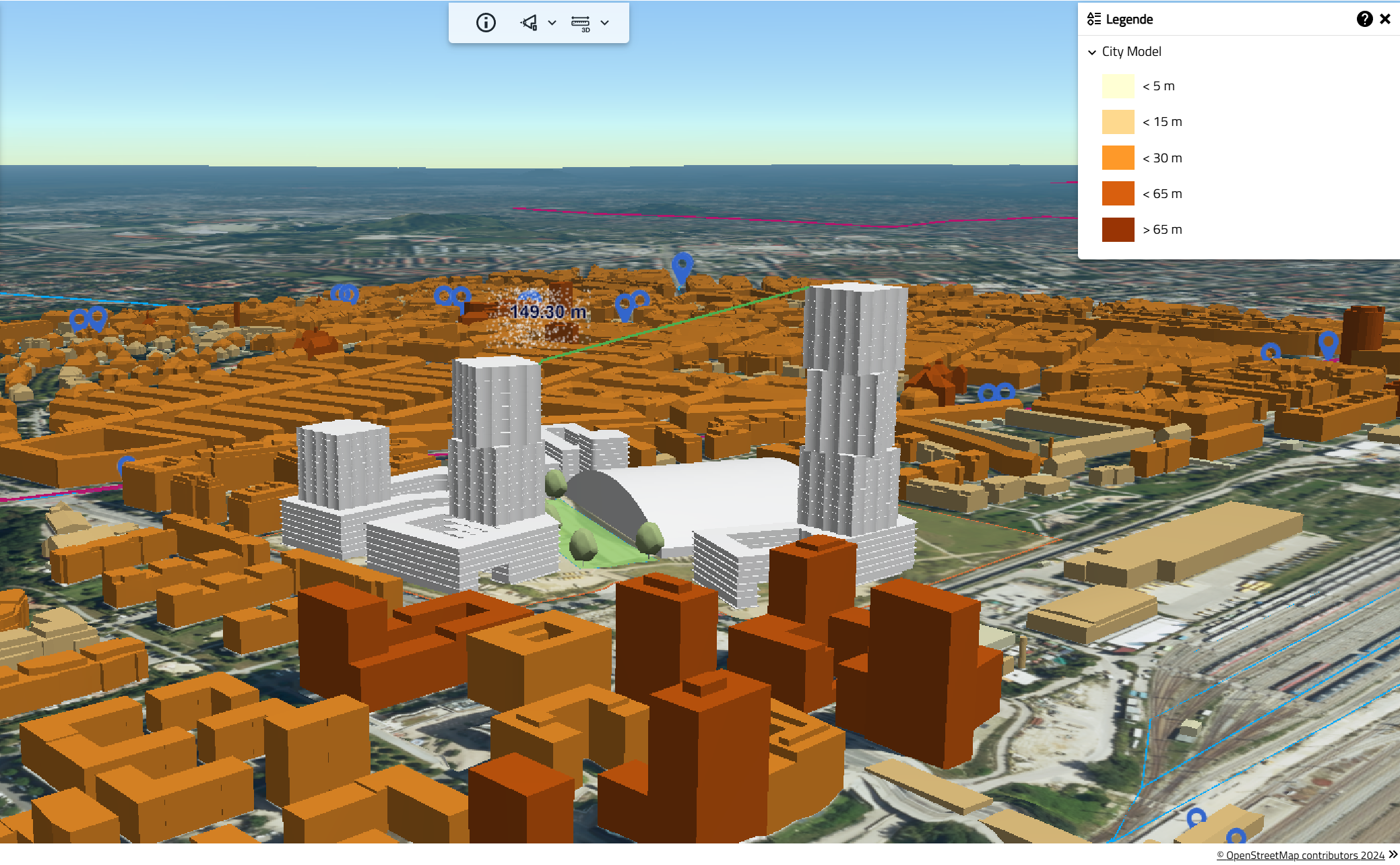Viewport: 1400px width, 865px height.
Task: Close the Legende panel
Action: pos(1385,19)
